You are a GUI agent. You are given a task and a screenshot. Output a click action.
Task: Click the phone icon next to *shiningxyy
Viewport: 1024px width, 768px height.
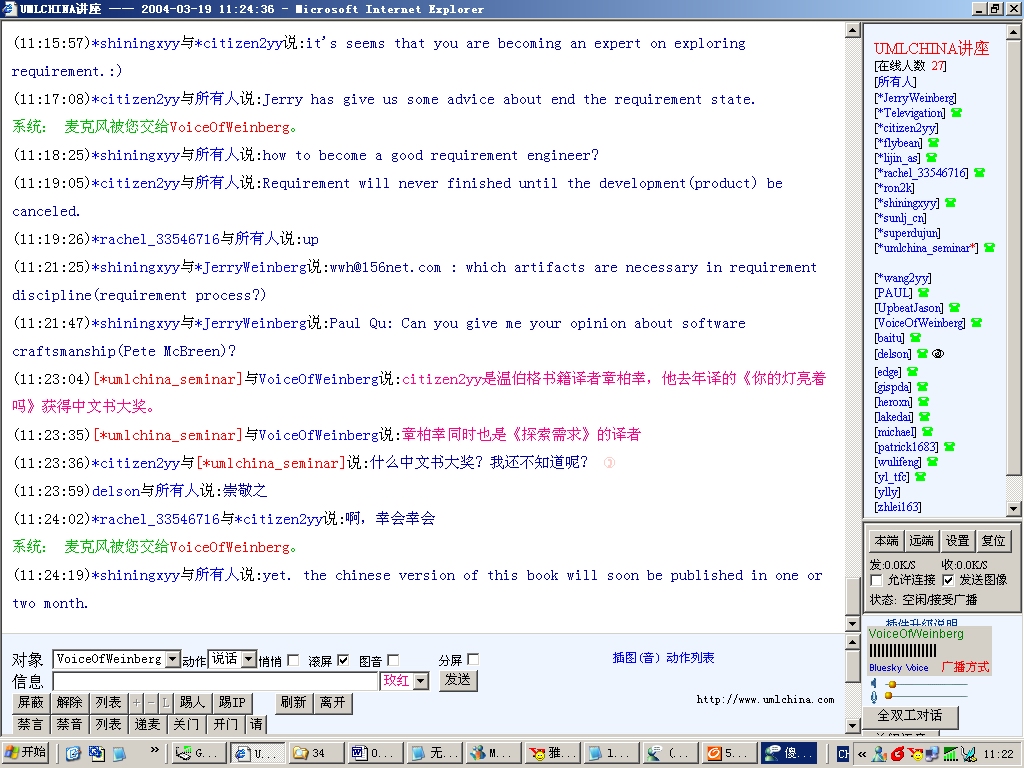pos(950,203)
